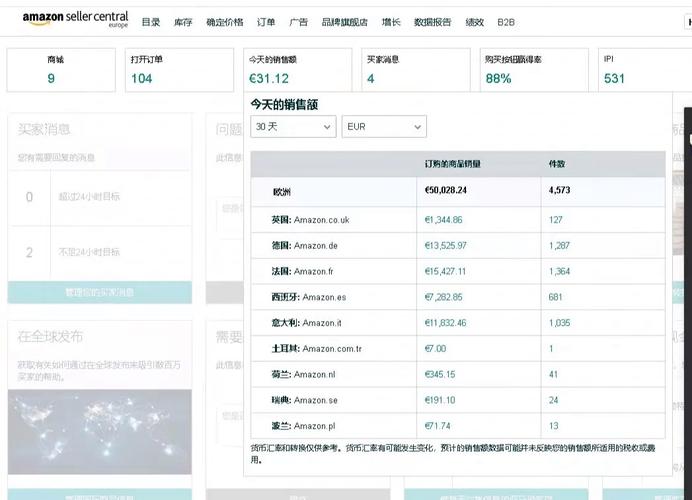Open the 库存 menu
This screenshot has width=692, height=500.
pos(183,22)
